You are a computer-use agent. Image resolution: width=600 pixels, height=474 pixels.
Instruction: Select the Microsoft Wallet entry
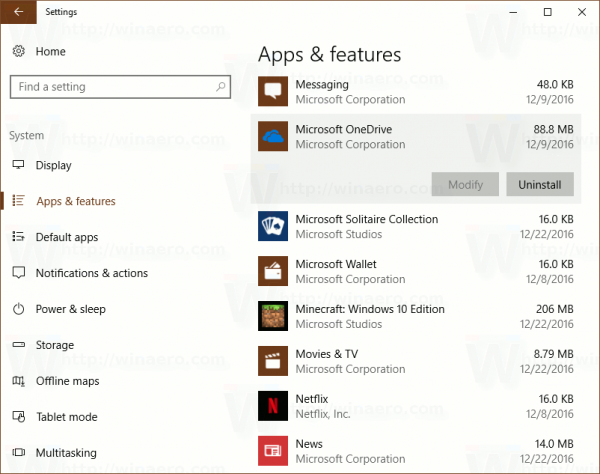[416, 271]
